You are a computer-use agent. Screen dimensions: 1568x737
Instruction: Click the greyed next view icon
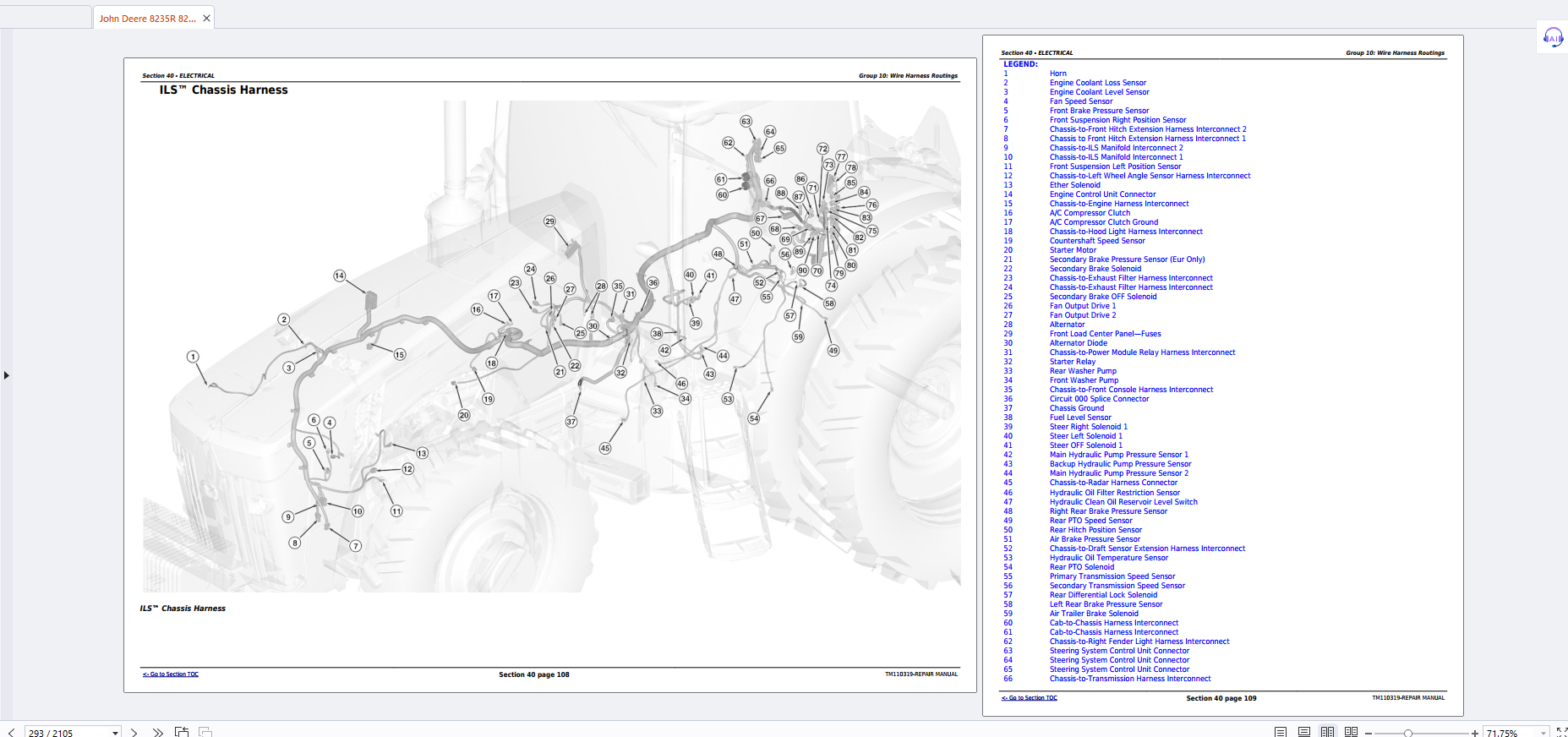pyautogui.click(x=205, y=732)
